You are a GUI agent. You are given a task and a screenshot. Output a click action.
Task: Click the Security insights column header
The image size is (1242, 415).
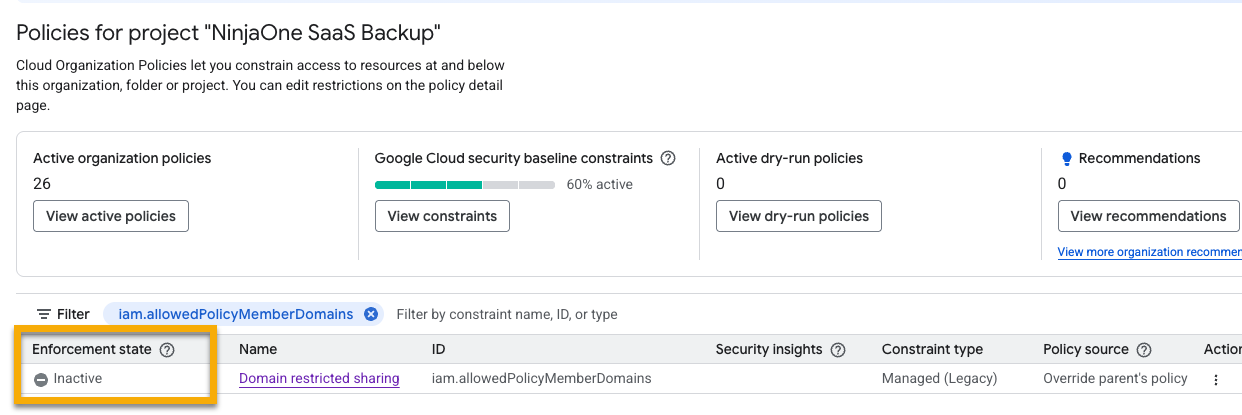tap(769, 350)
